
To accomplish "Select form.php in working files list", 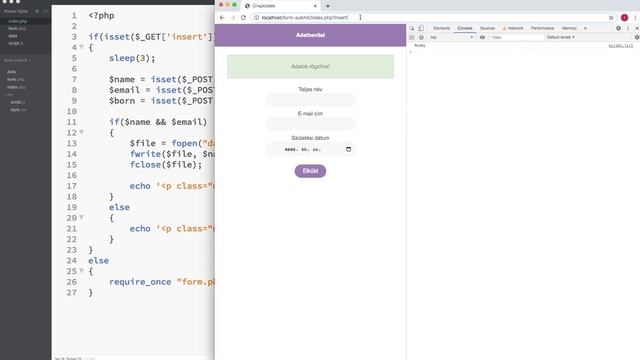I will click(x=17, y=29).
